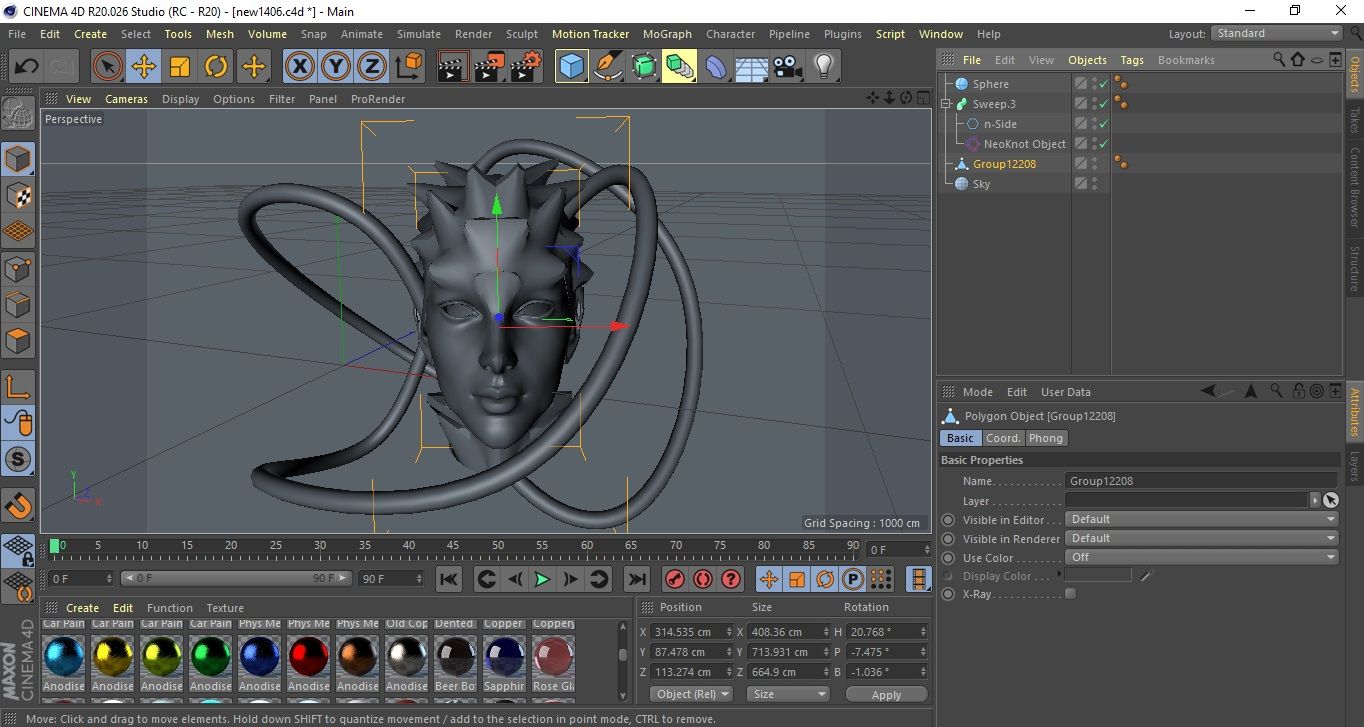Enable the X-Ray checkbox
This screenshot has width=1364, height=727.
[x=1071, y=594]
